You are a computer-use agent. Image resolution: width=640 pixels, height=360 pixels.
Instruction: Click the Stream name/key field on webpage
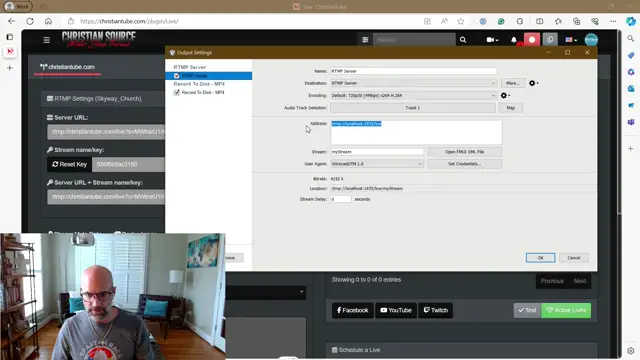[x=128, y=164]
